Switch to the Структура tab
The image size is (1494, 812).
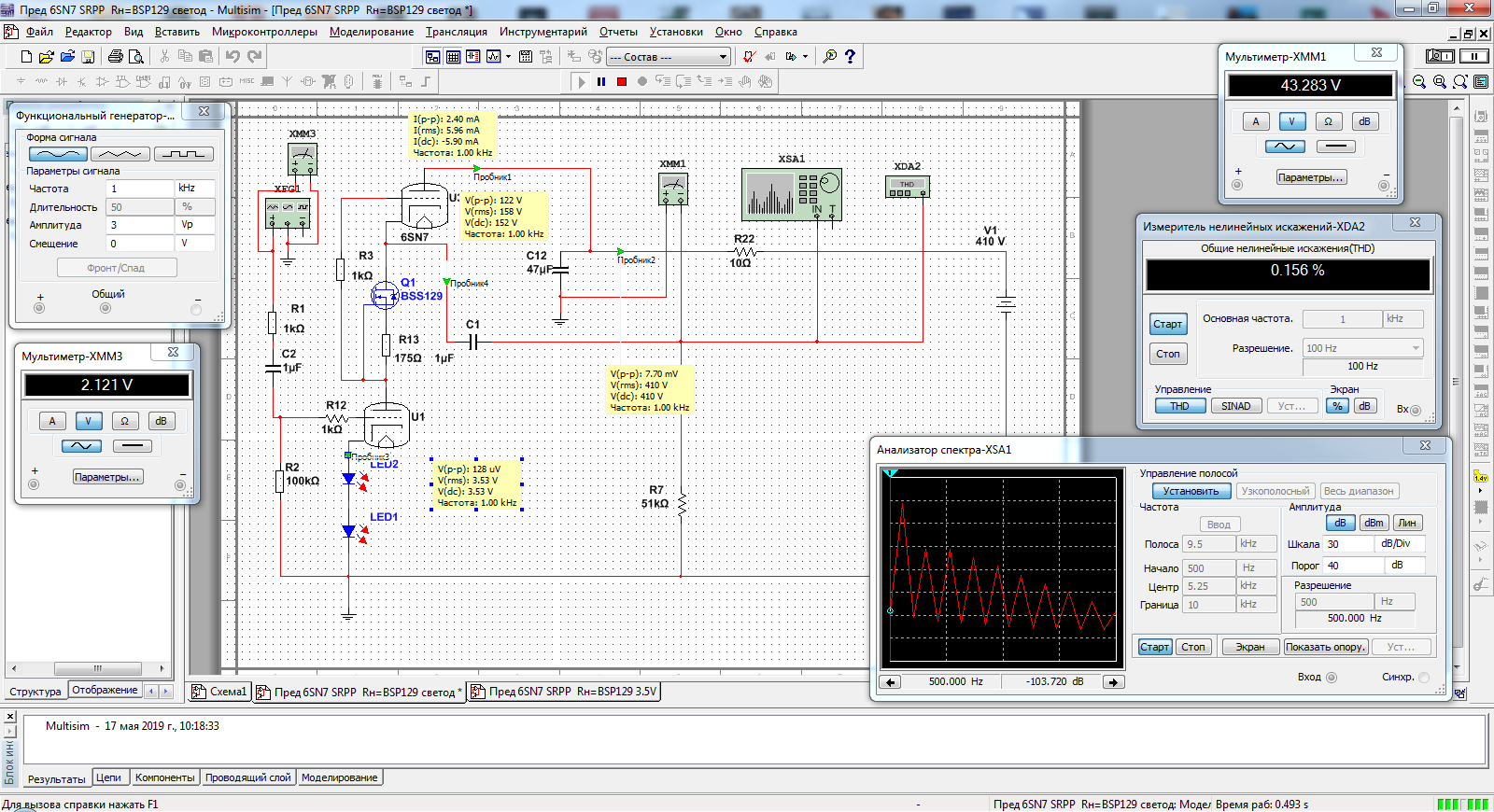35,692
